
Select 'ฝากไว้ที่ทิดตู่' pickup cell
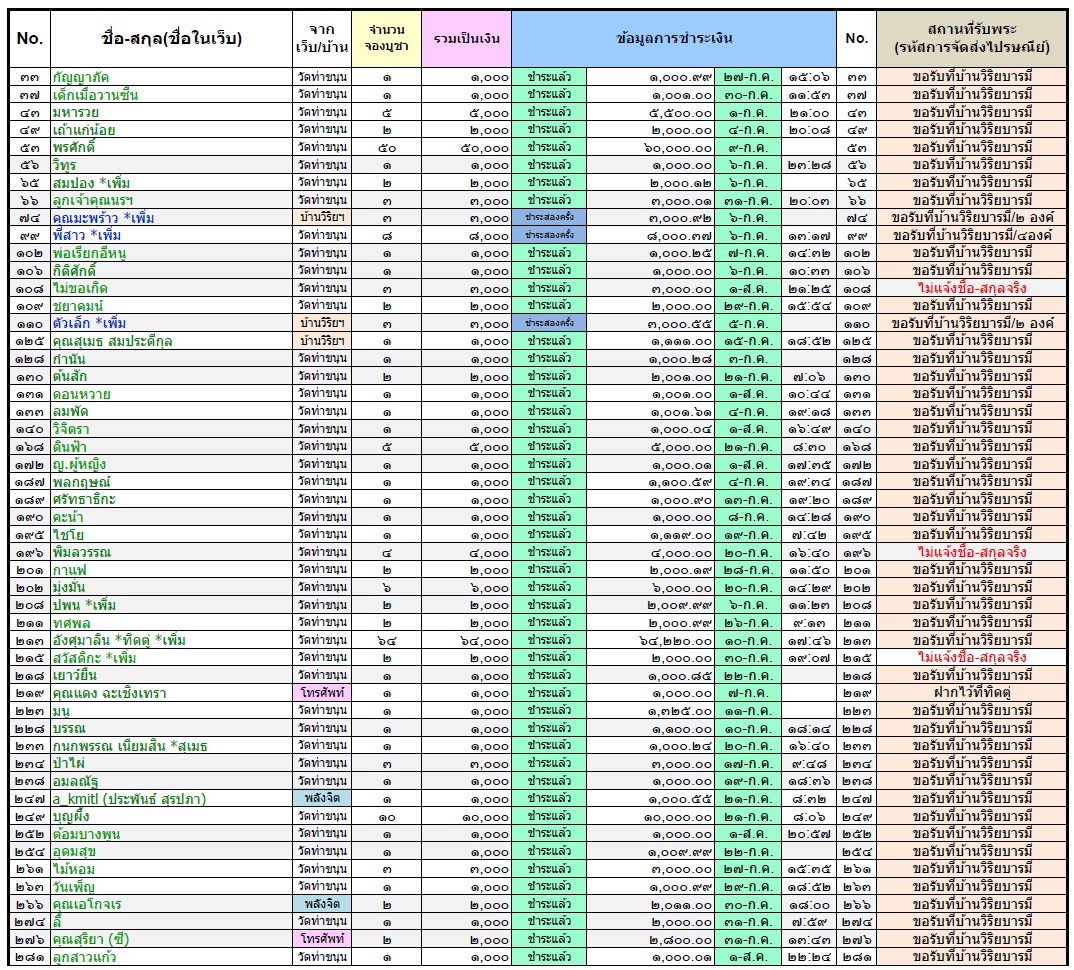972,693
